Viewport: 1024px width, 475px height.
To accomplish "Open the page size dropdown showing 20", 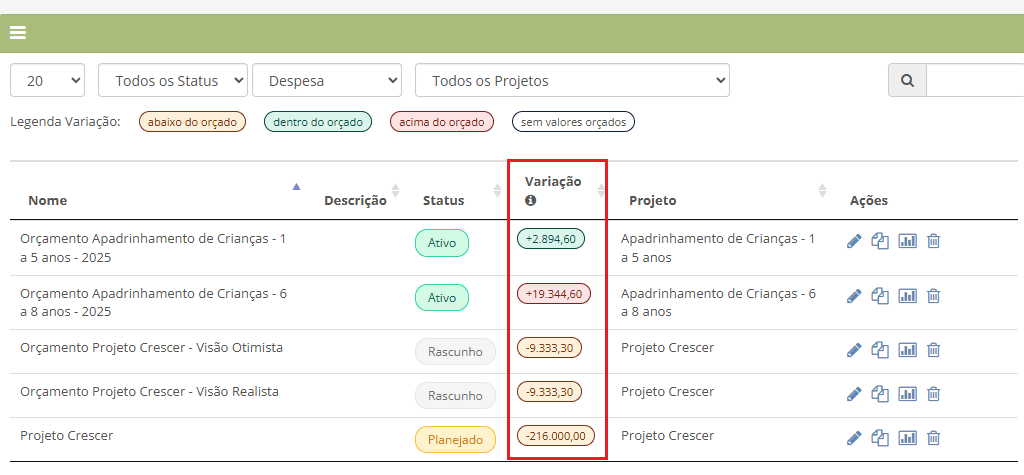I will (x=48, y=81).
